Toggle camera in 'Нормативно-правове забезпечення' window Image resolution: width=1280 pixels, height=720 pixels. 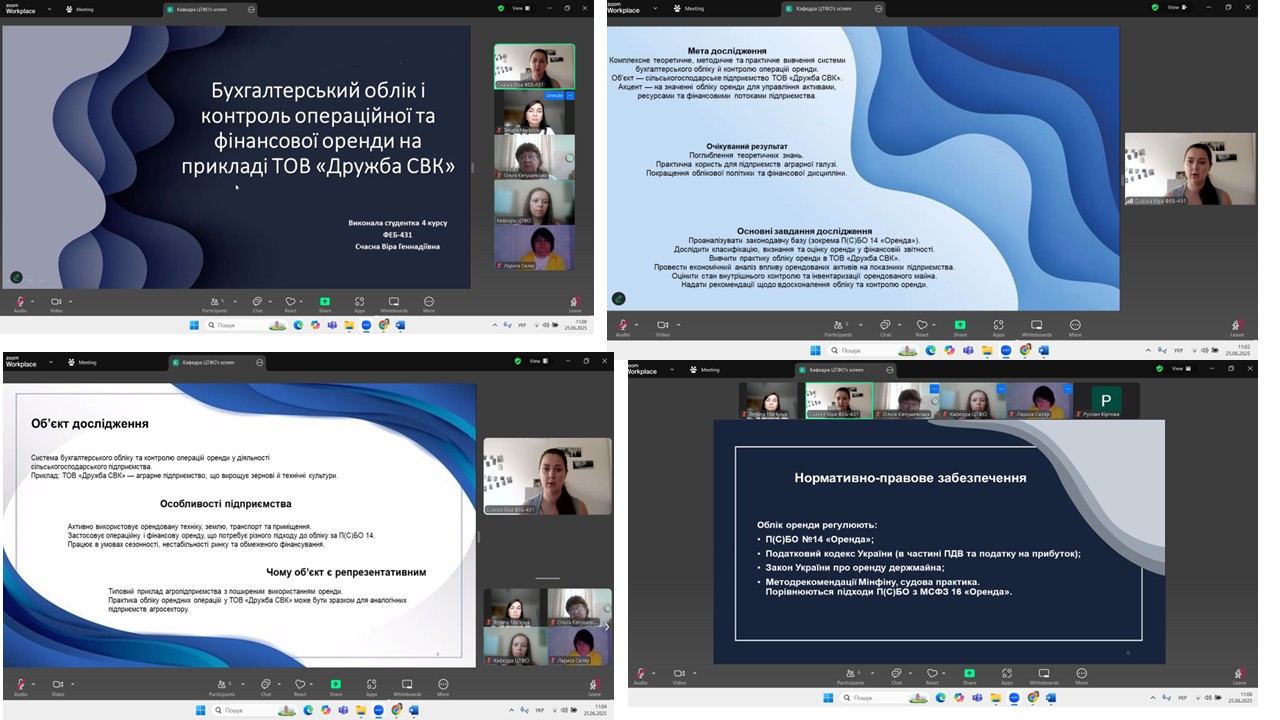pos(680,674)
